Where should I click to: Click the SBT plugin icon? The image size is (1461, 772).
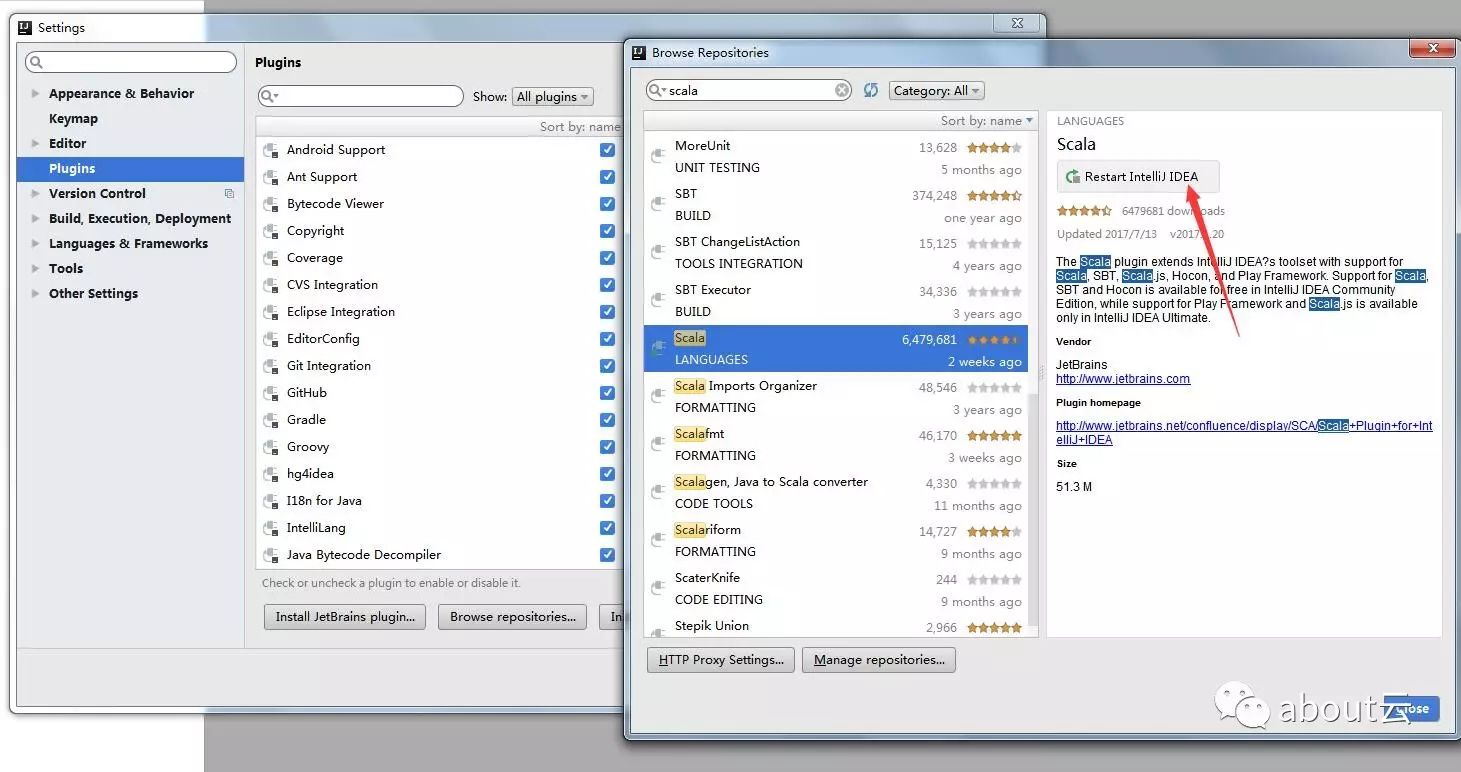click(x=658, y=204)
